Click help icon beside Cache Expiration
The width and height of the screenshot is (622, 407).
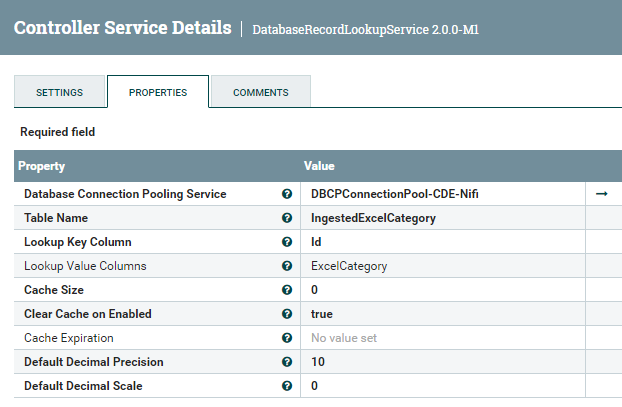(287, 338)
